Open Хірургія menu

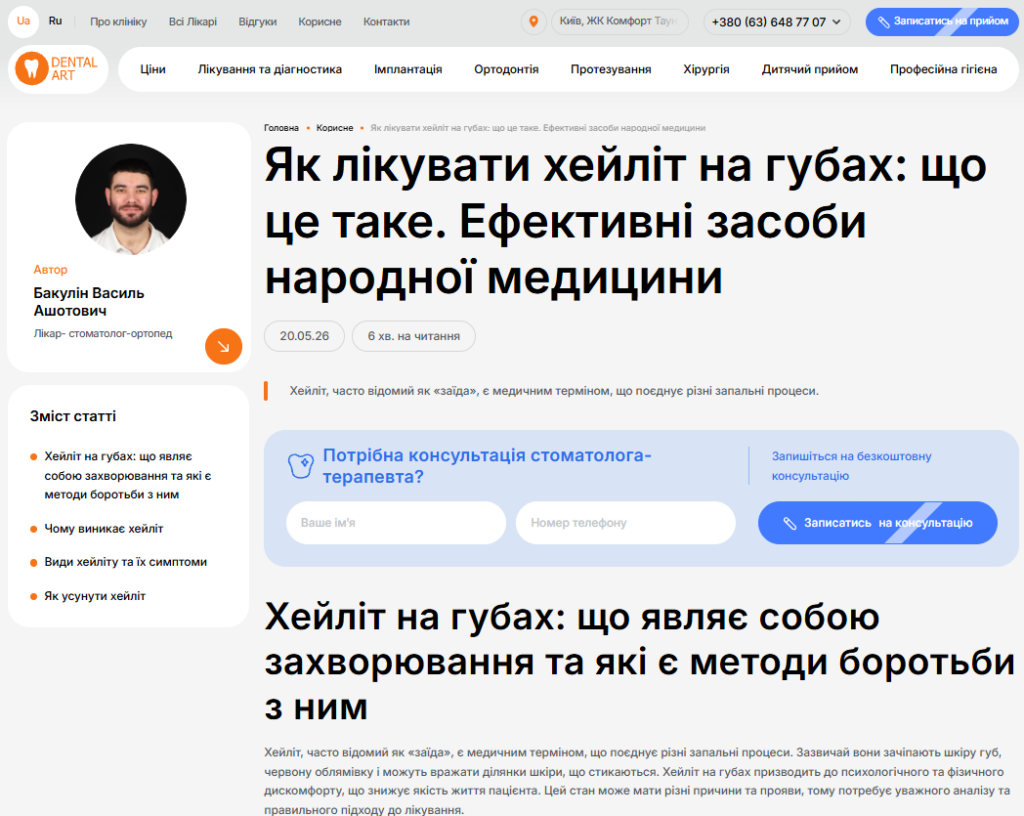pyautogui.click(x=706, y=69)
